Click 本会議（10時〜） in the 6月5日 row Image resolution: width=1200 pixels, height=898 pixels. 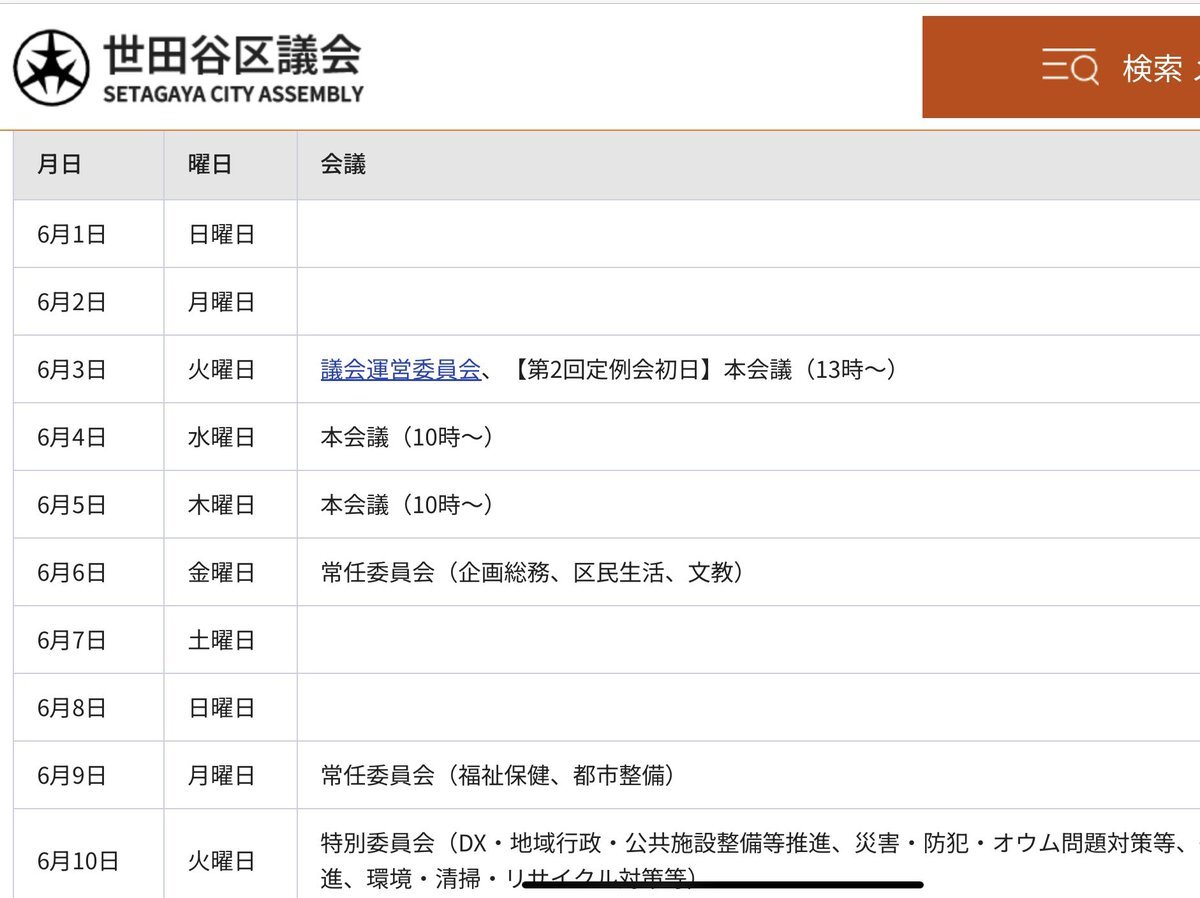pyautogui.click(x=407, y=505)
